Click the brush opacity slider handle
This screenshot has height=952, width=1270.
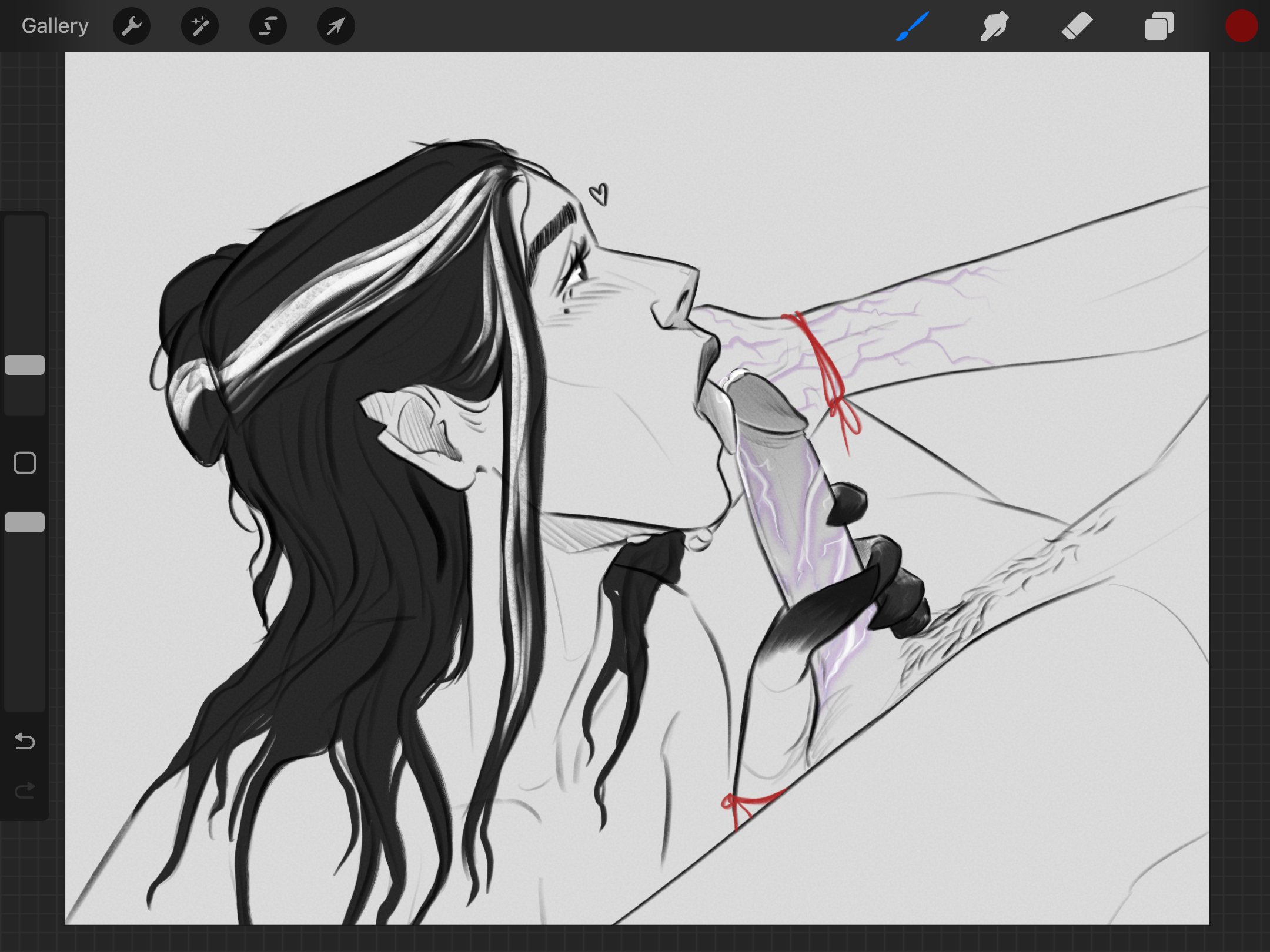pyautogui.click(x=25, y=522)
